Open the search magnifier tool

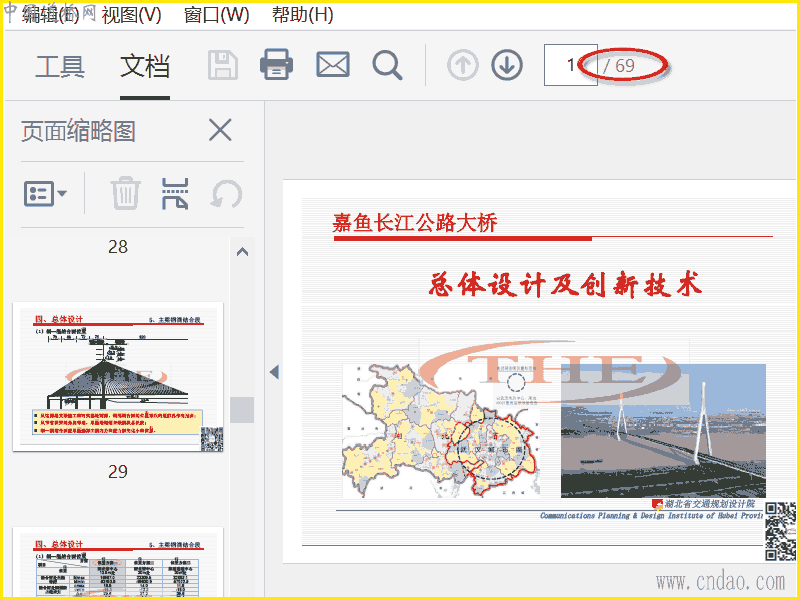387,65
